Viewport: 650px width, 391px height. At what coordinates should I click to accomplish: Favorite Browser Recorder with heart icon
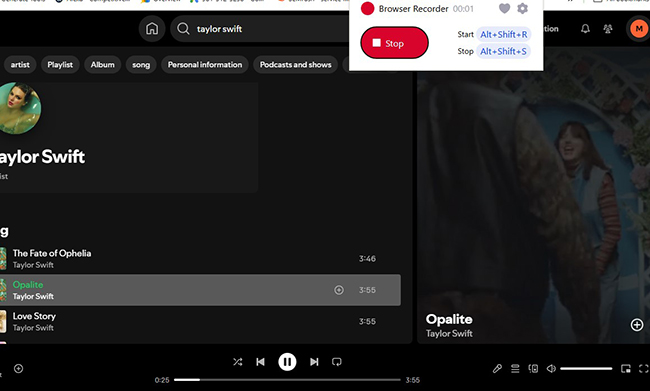(x=504, y=8)
